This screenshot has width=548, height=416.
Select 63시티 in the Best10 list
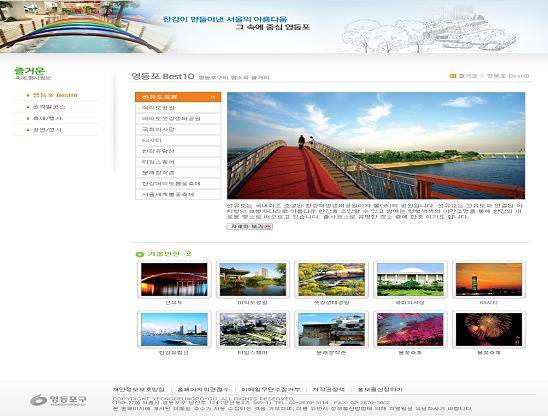coord(178,140)
